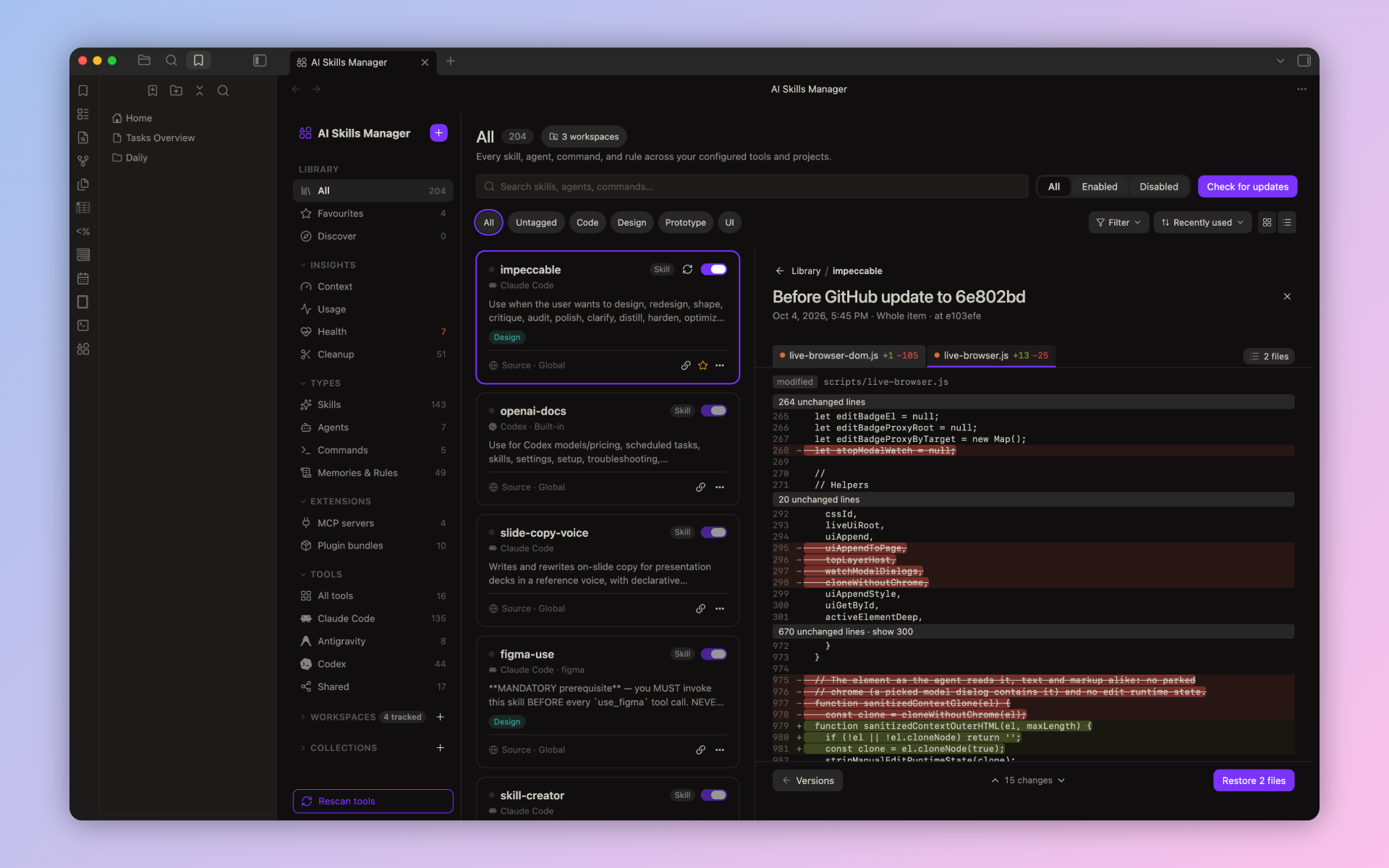Disable the impeccable skill toggle

point(714,269)
